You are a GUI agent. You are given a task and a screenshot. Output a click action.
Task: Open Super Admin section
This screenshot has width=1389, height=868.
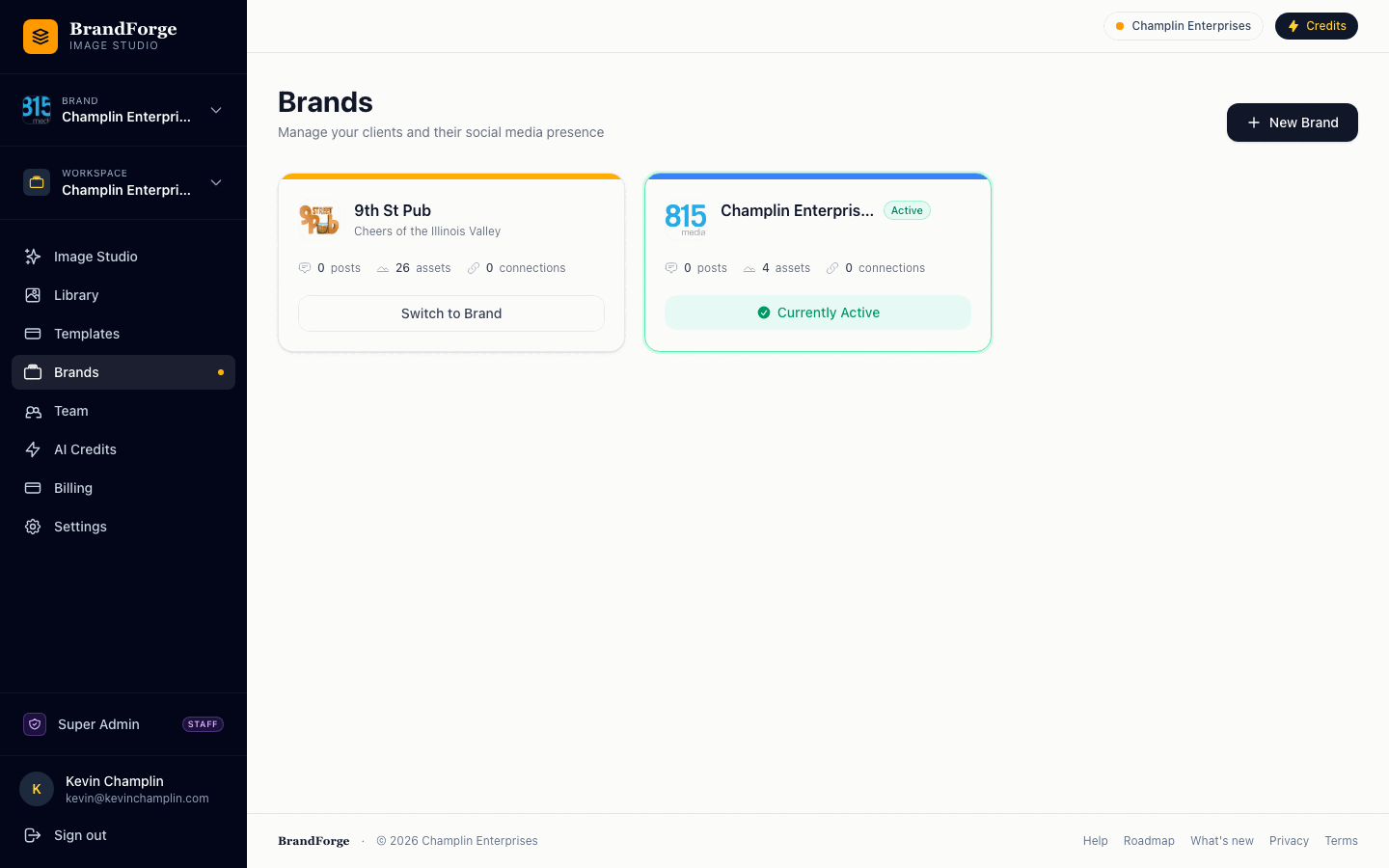click(x=123, y=724)
